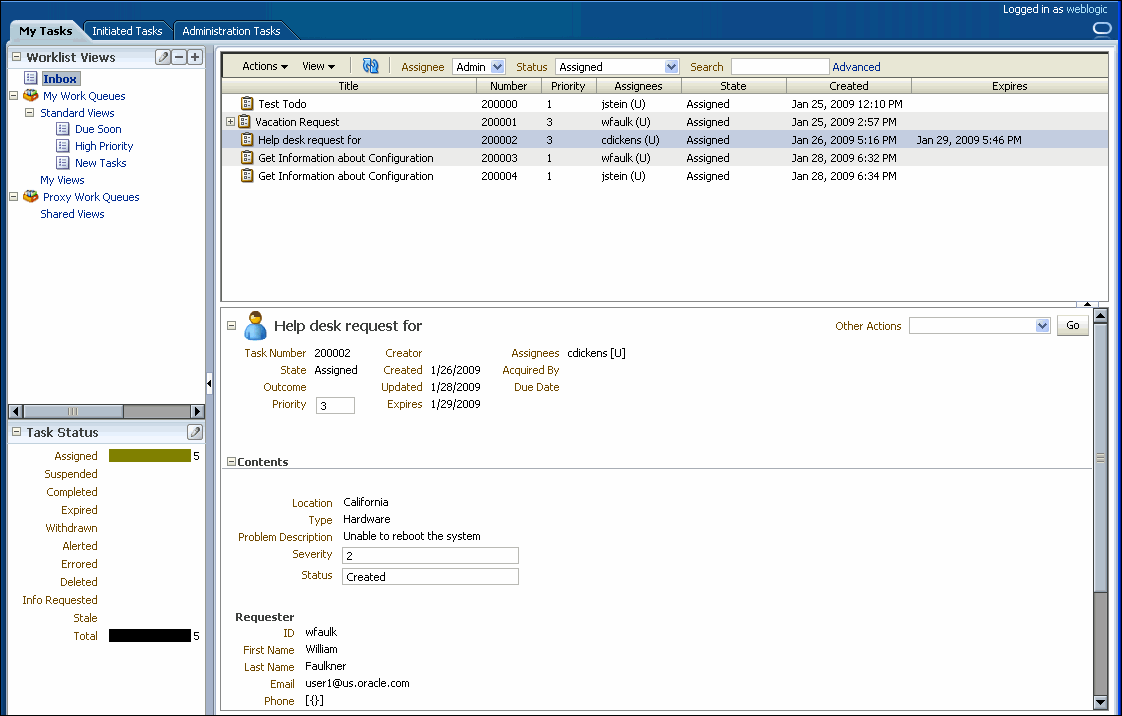The image size is (1122, 716).
Task: Click the Advanced search link
Action: [856, 66]
